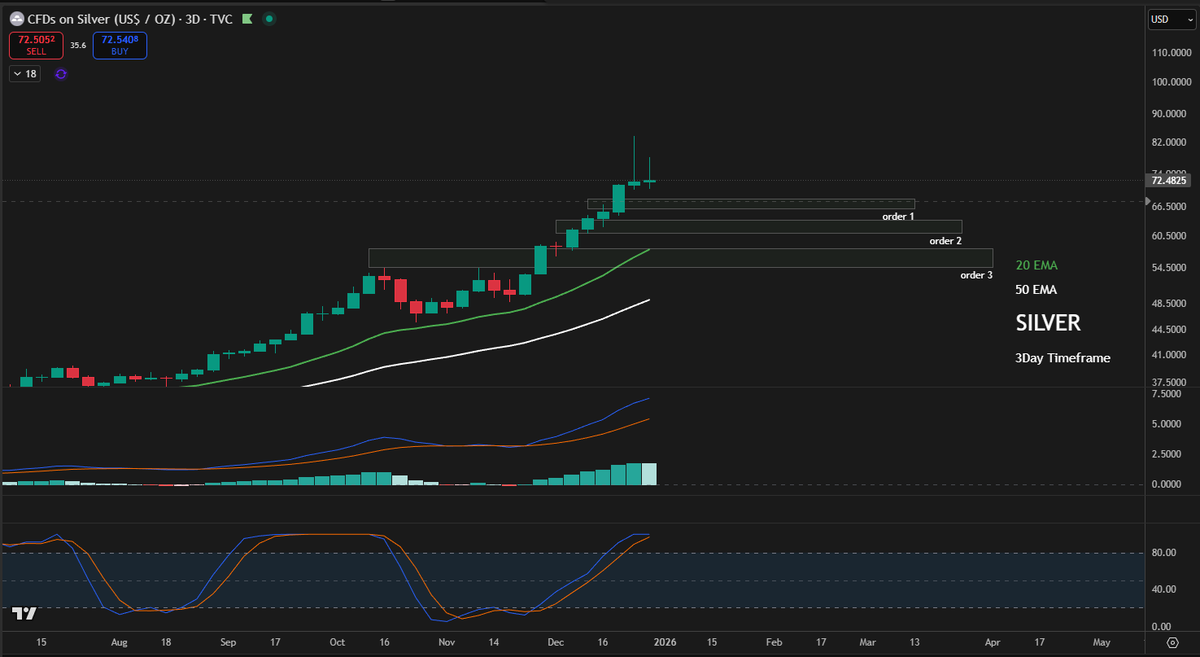Expand the order quantity 18 selector
This screenshot has height=657, width=1200.
pyautogui.click(x=24, y=73)
